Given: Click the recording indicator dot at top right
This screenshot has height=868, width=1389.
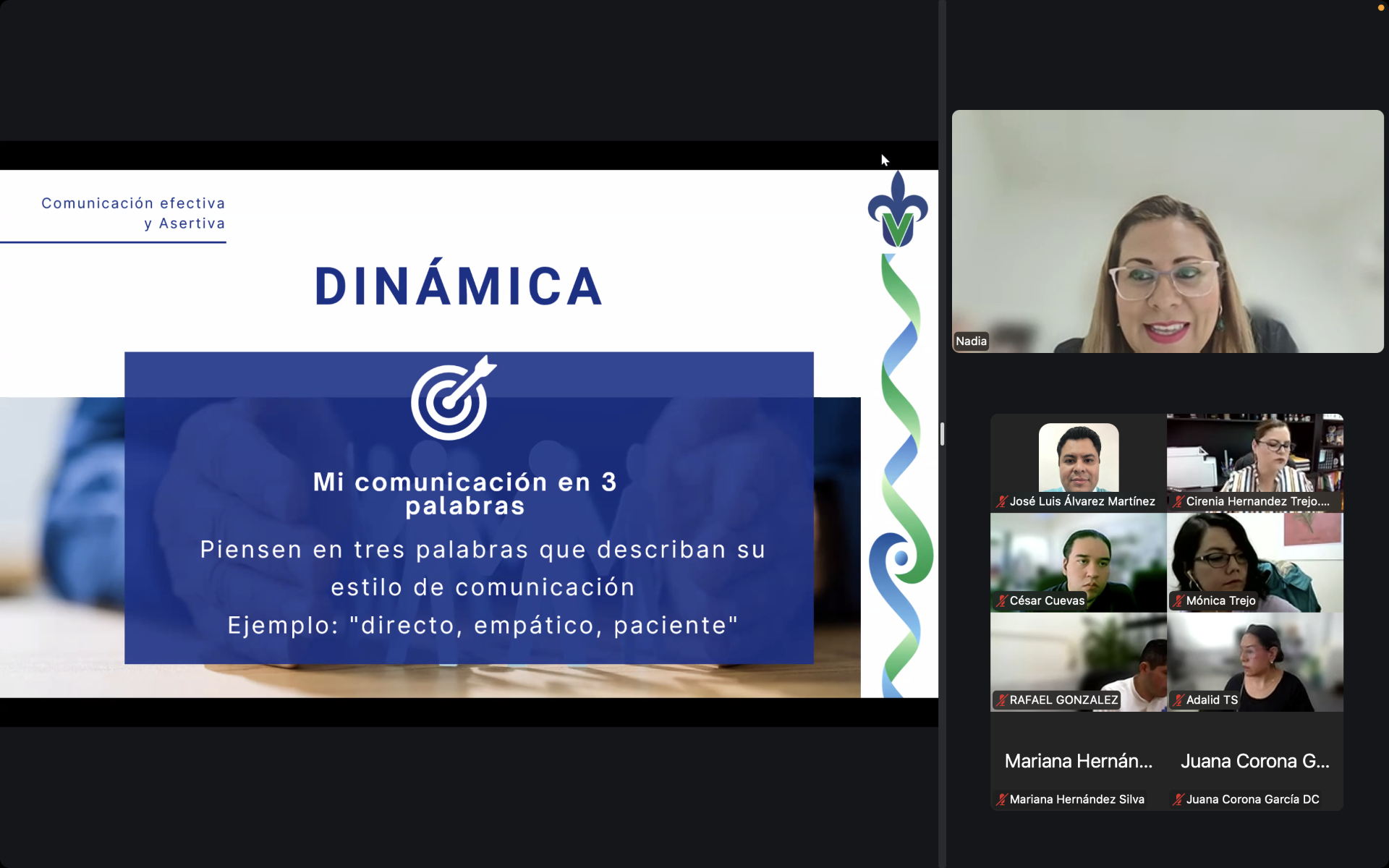Looking at the screenshot, I should (1381, 8).
